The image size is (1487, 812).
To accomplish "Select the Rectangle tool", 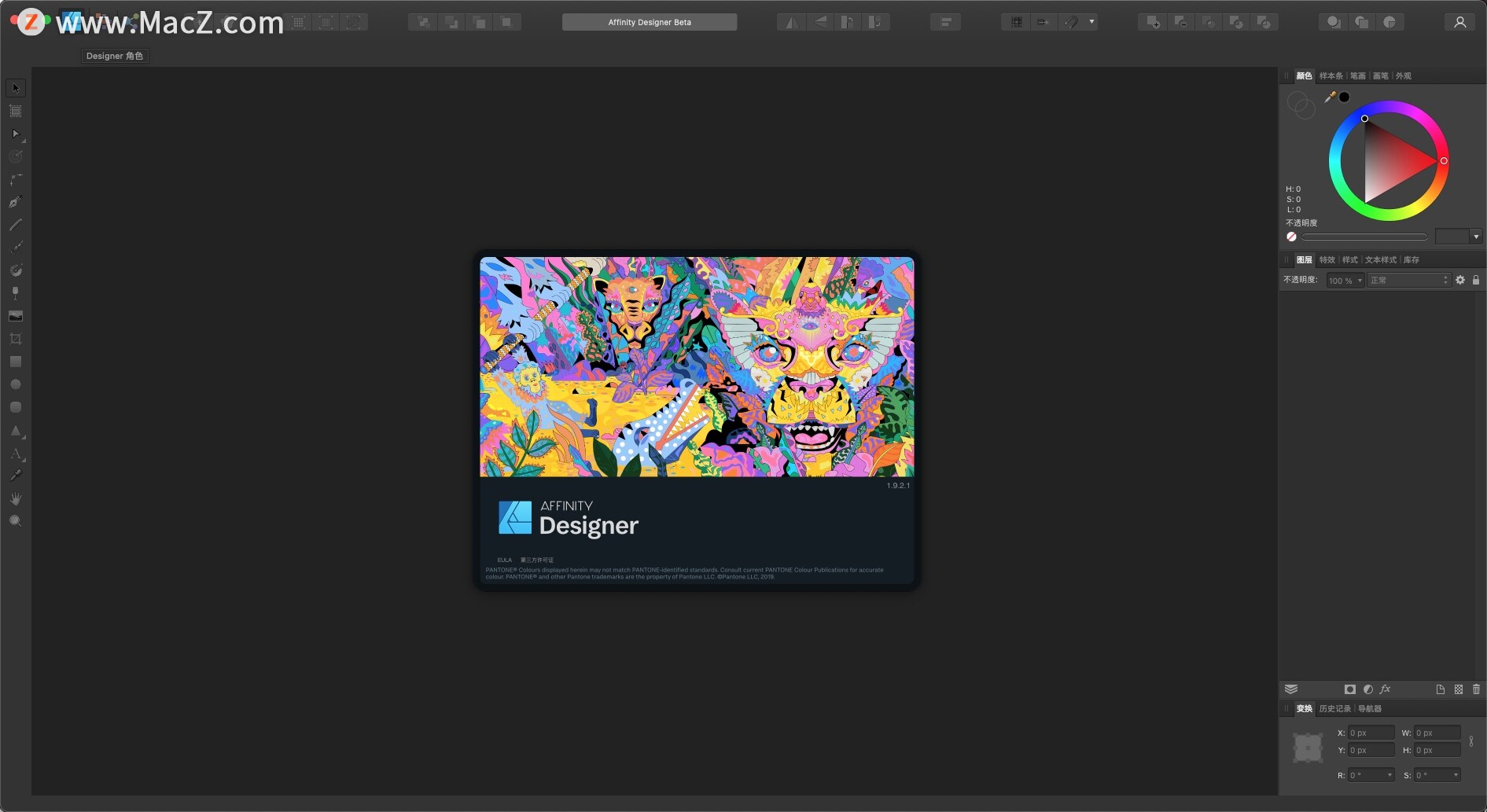I will point(16,362).
